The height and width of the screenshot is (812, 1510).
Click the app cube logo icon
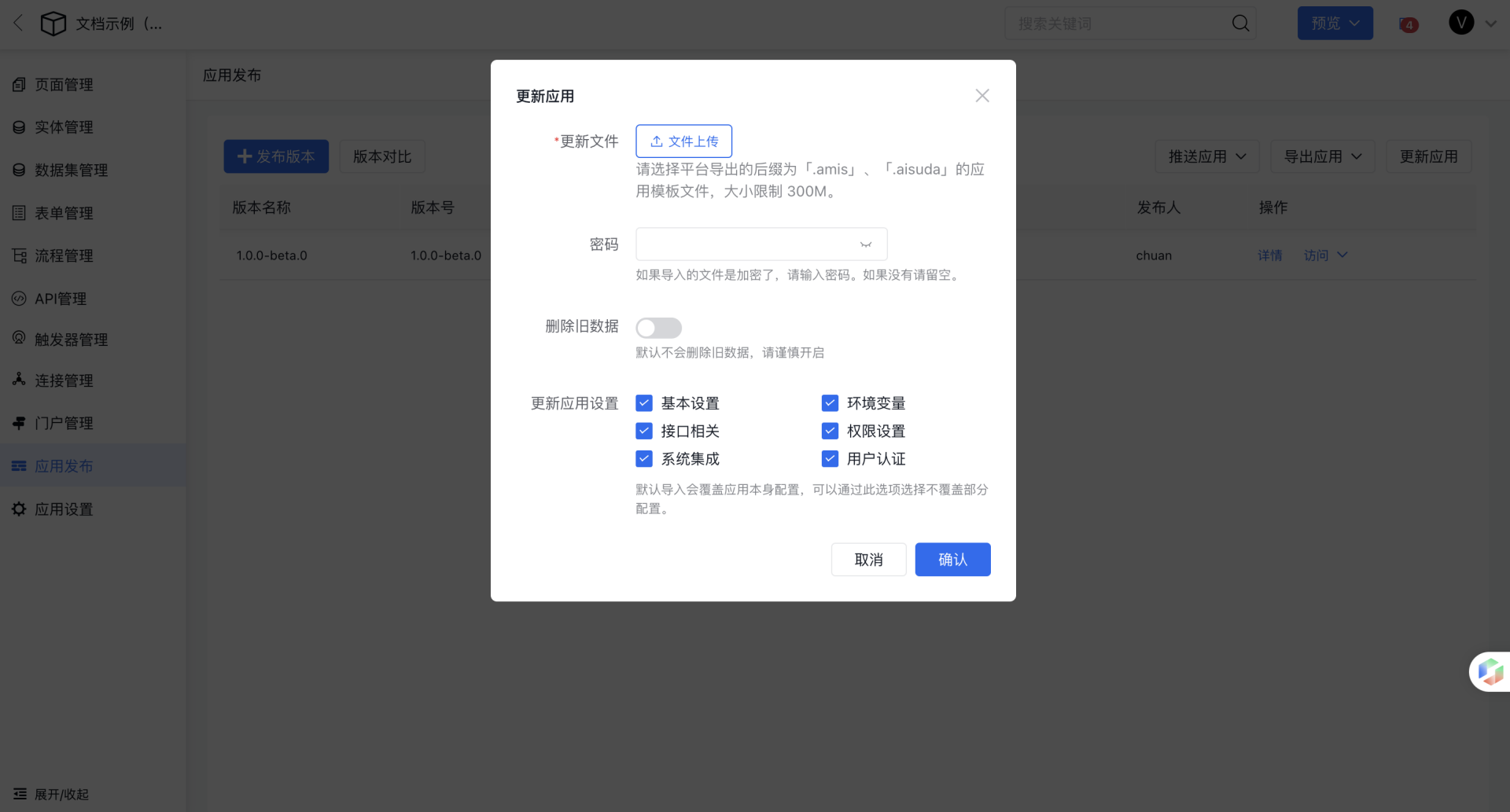pyautogui.click(x=53, y=24)
